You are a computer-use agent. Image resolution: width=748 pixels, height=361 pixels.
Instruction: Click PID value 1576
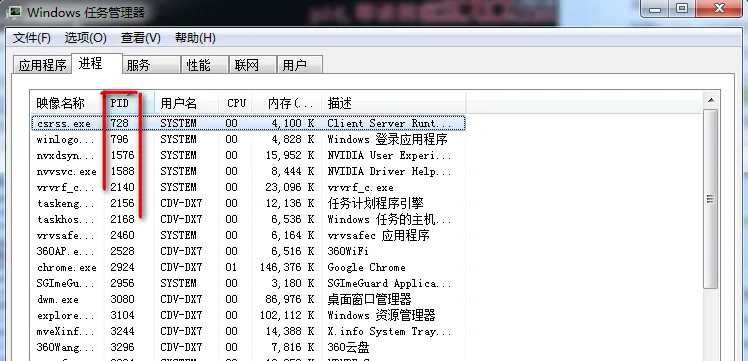[x=123, y=155]
